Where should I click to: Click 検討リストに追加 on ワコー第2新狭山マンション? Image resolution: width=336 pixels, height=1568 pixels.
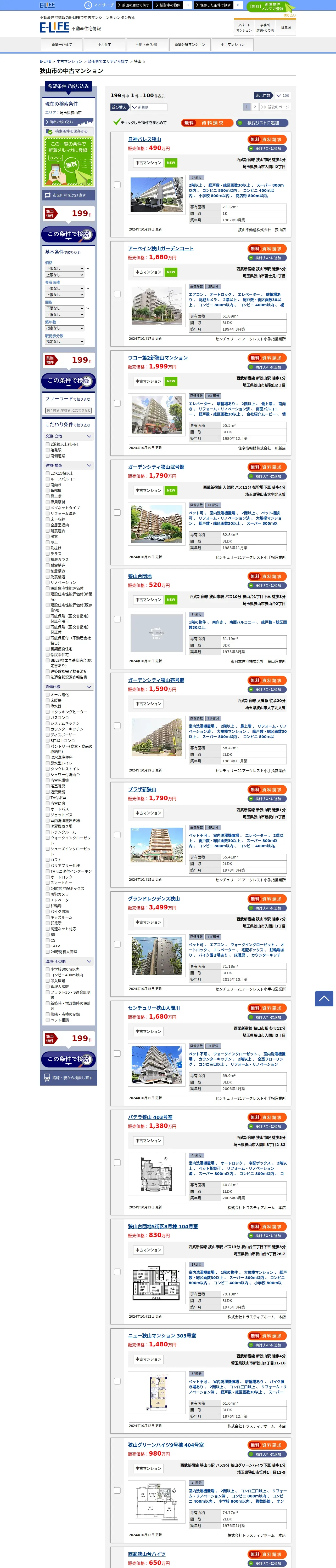pos(267,367)
